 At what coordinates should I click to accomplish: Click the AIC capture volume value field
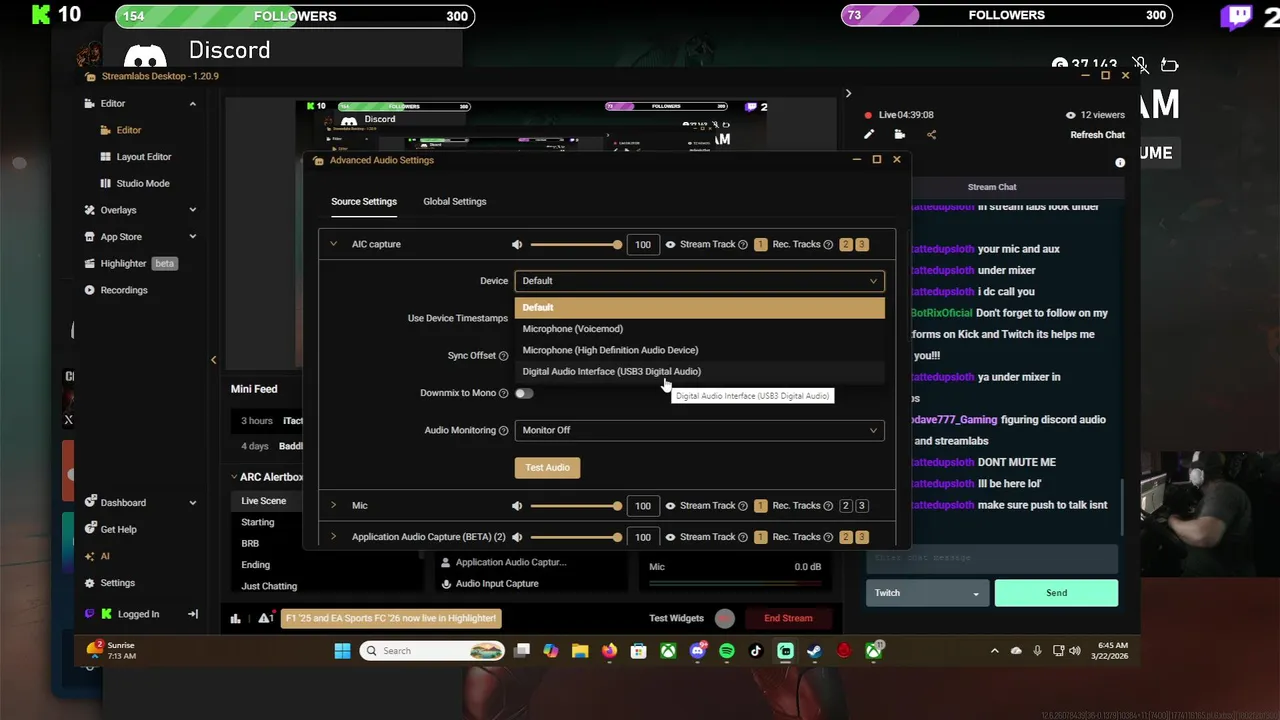[x=642, y=244]
